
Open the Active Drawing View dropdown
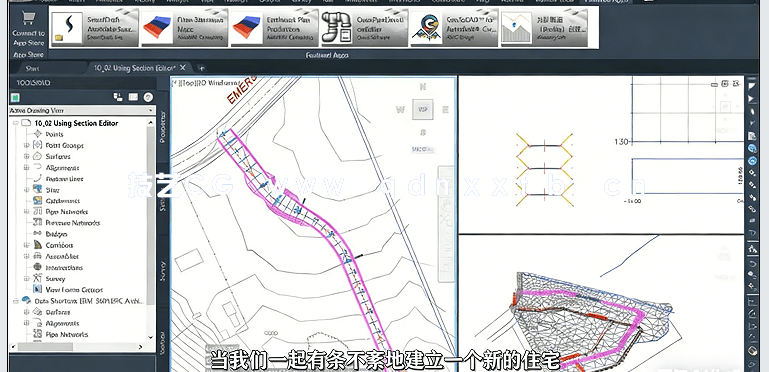[82, 110]
